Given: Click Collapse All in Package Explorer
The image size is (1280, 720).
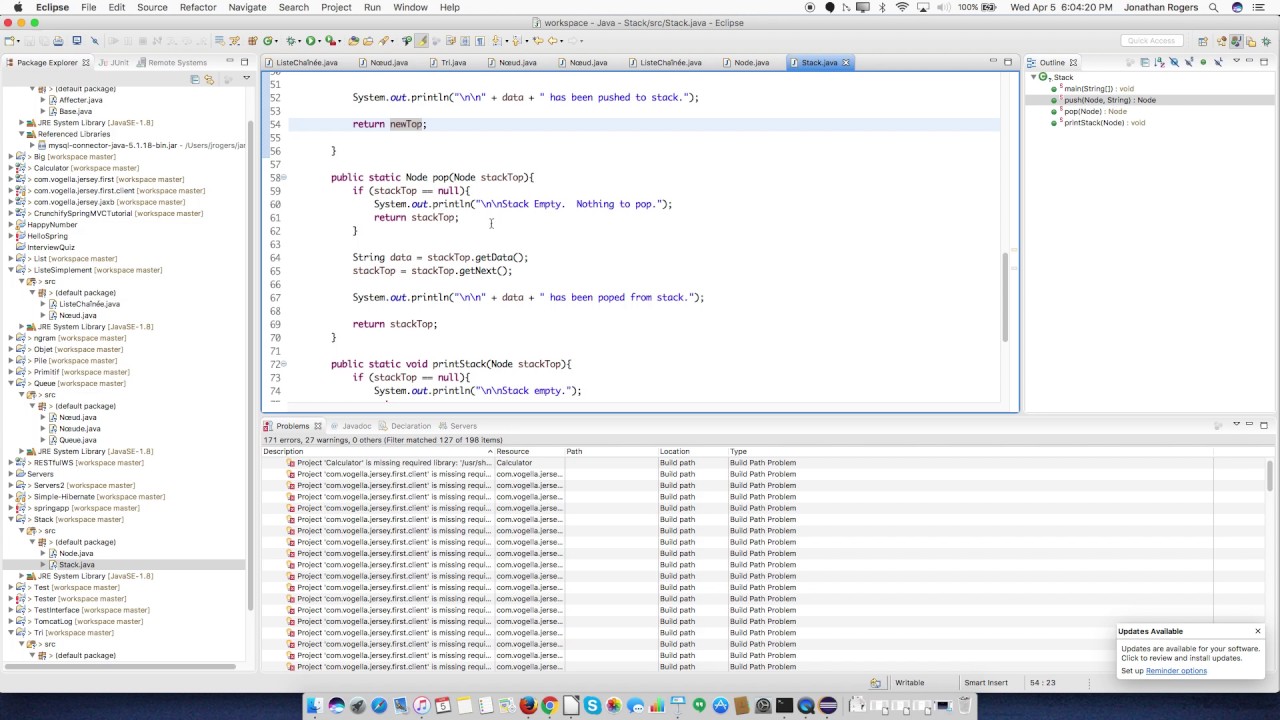Looking at the screenshot, I should point(196,79).
